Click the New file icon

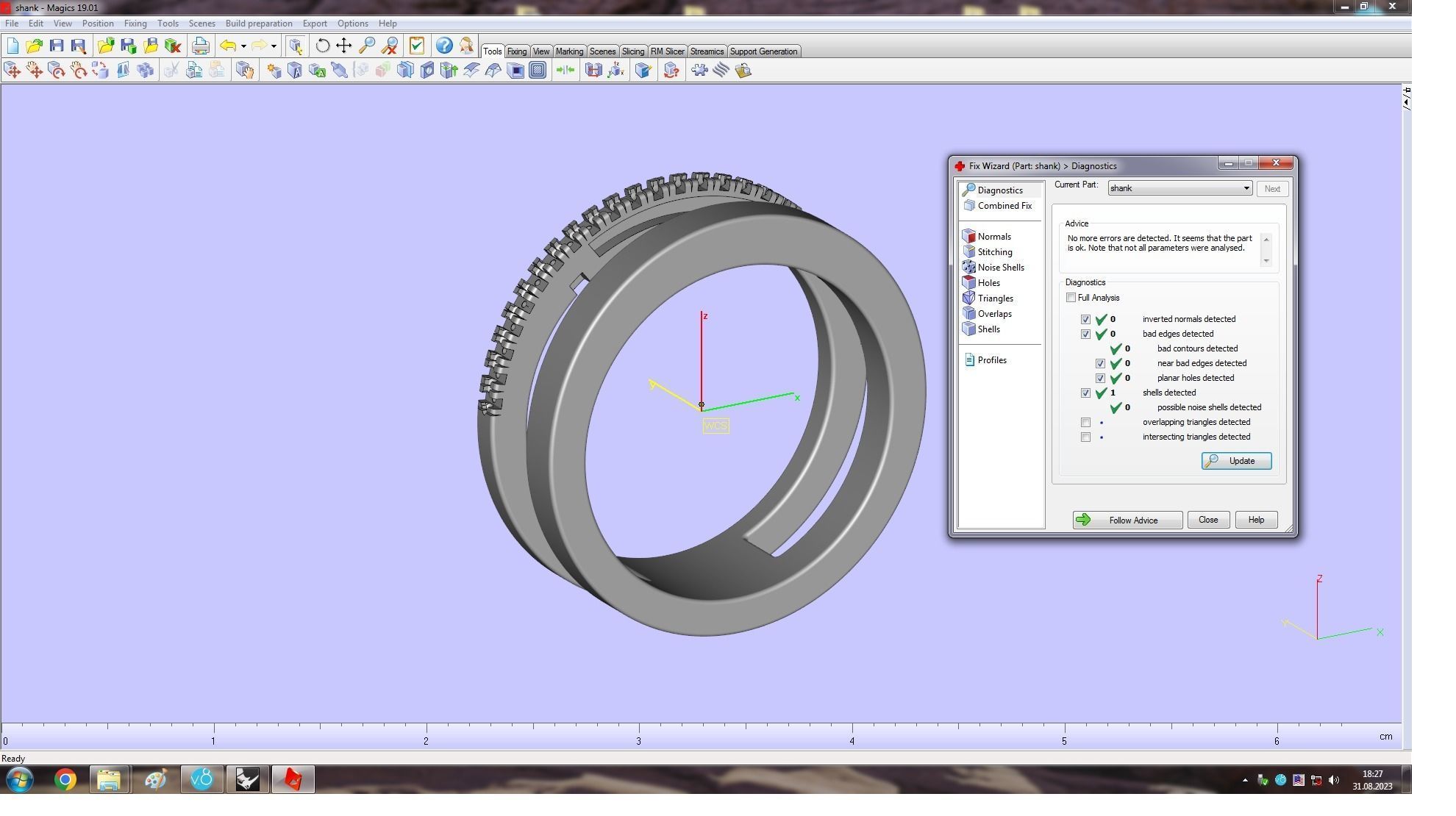(13, 46)
